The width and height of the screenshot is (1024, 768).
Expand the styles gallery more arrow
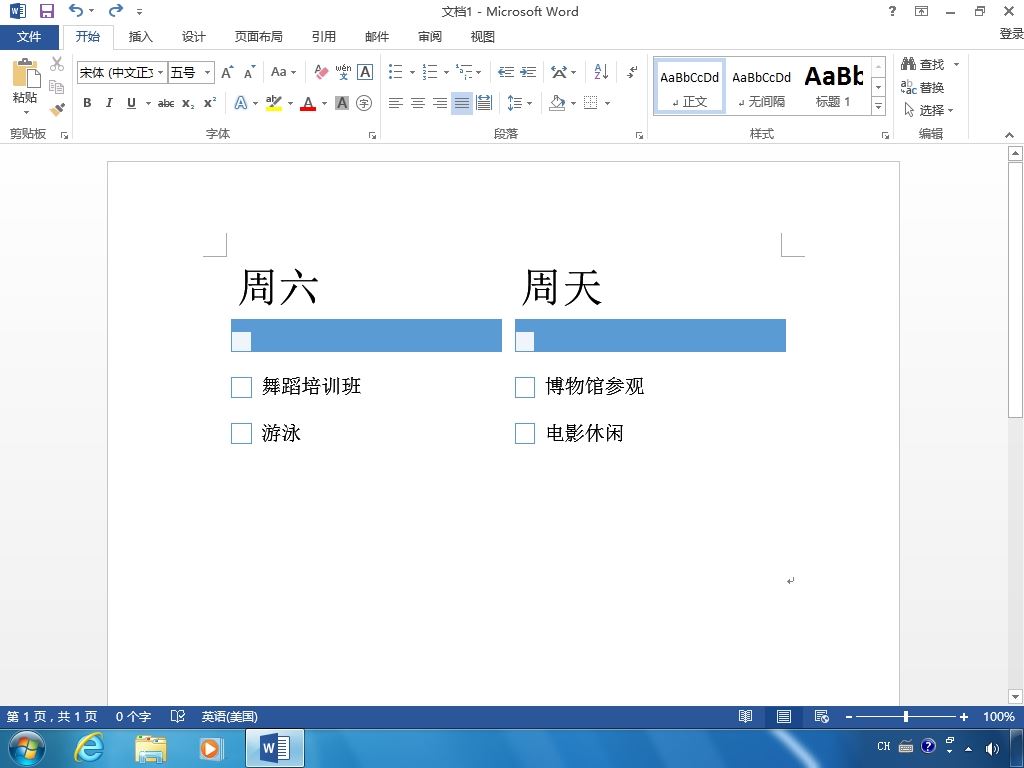pyautogui.click(x=878, y=106)
